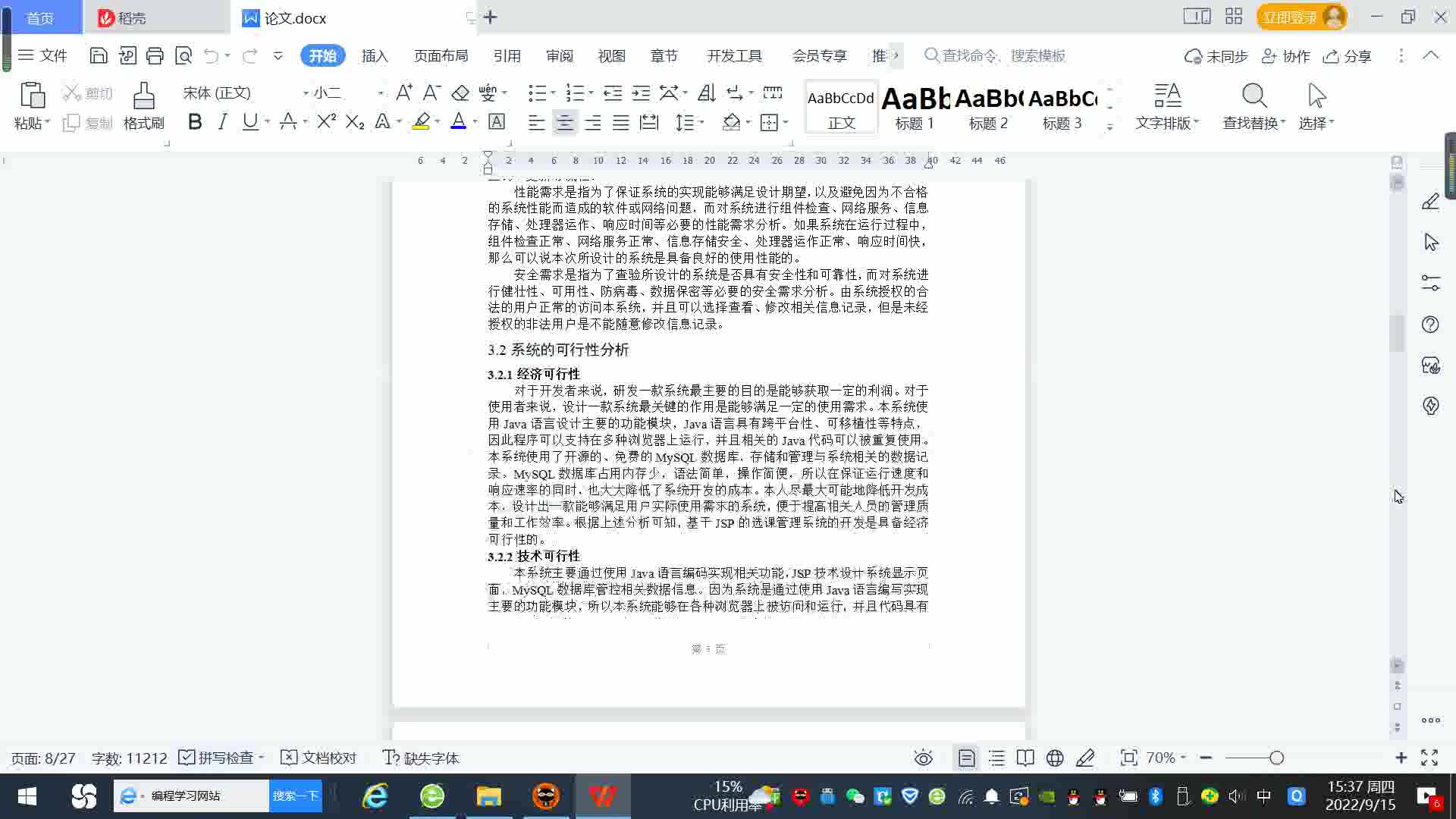The height and width of the screenshot is (819, 1456).
Task: Click the Character Border icon
Action: pos(497,121)
